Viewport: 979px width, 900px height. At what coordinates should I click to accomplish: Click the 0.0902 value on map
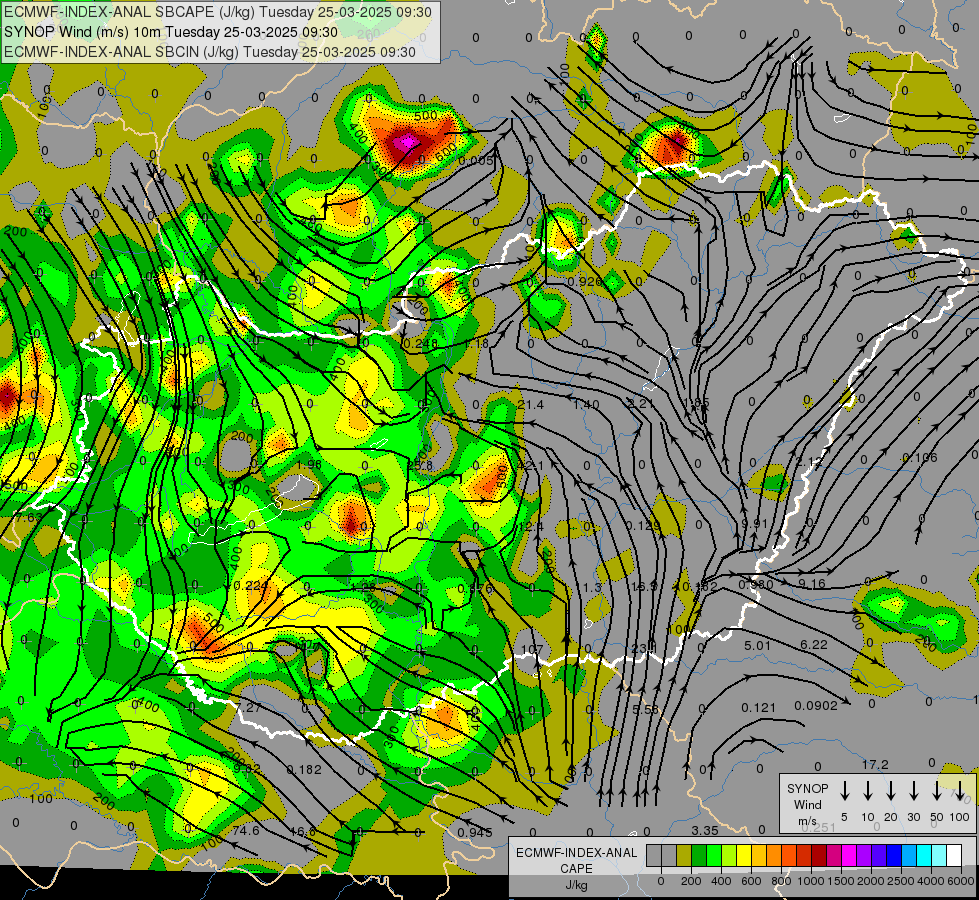click(816, 706)
